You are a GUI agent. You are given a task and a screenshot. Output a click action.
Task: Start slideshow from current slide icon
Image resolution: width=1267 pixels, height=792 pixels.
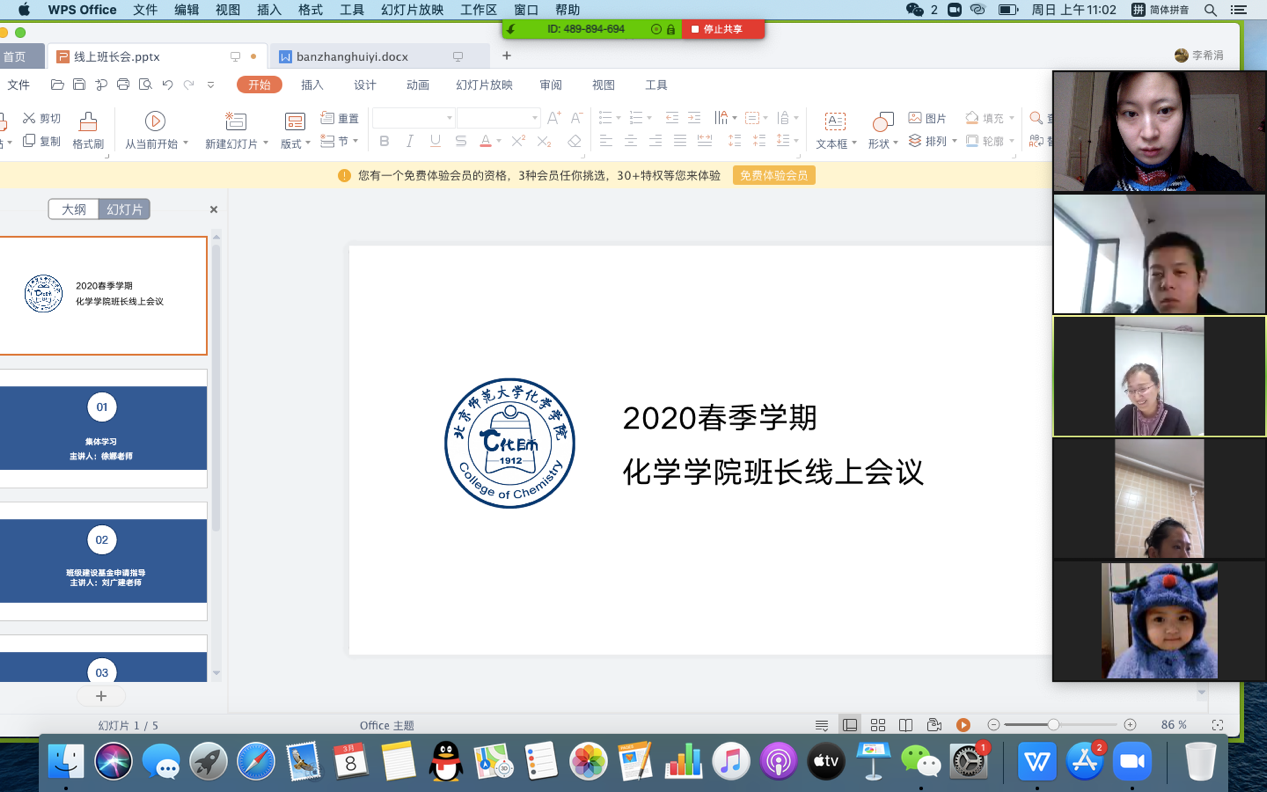[155, 121]
